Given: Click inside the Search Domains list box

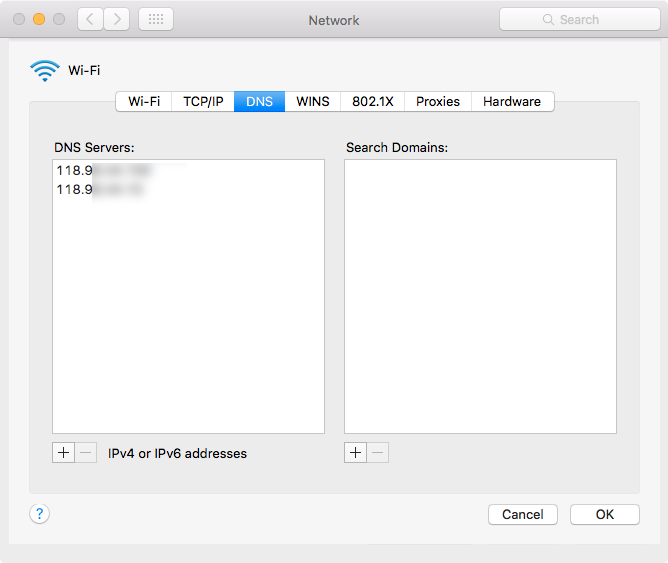Looking at the screenshot, I should click(480, 296).
